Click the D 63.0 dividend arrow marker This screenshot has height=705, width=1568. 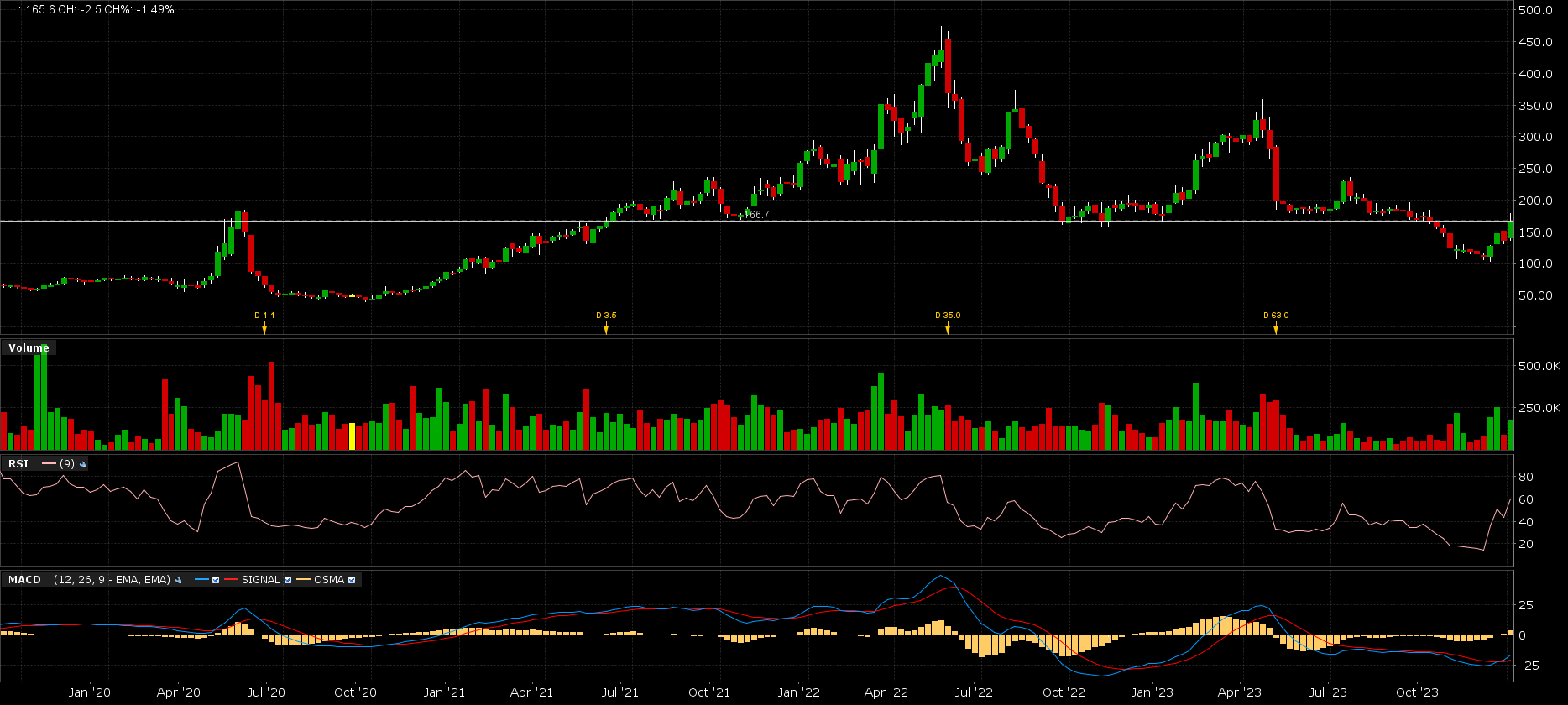click(1276, 328)
